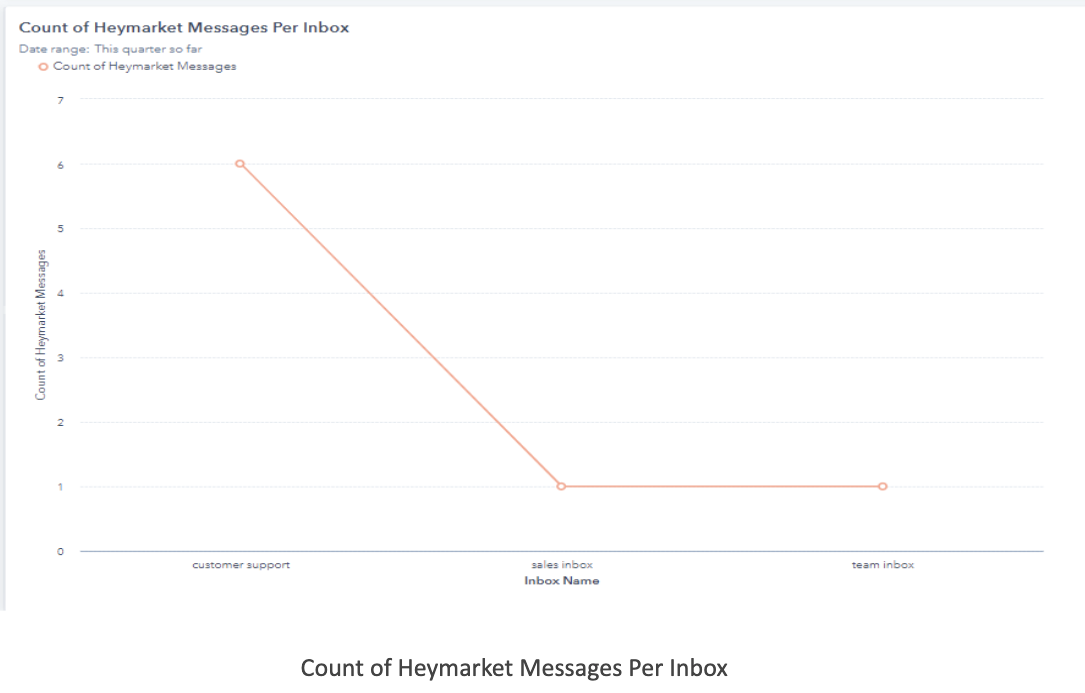Click the y-axis value 3

tap(61, 358)
